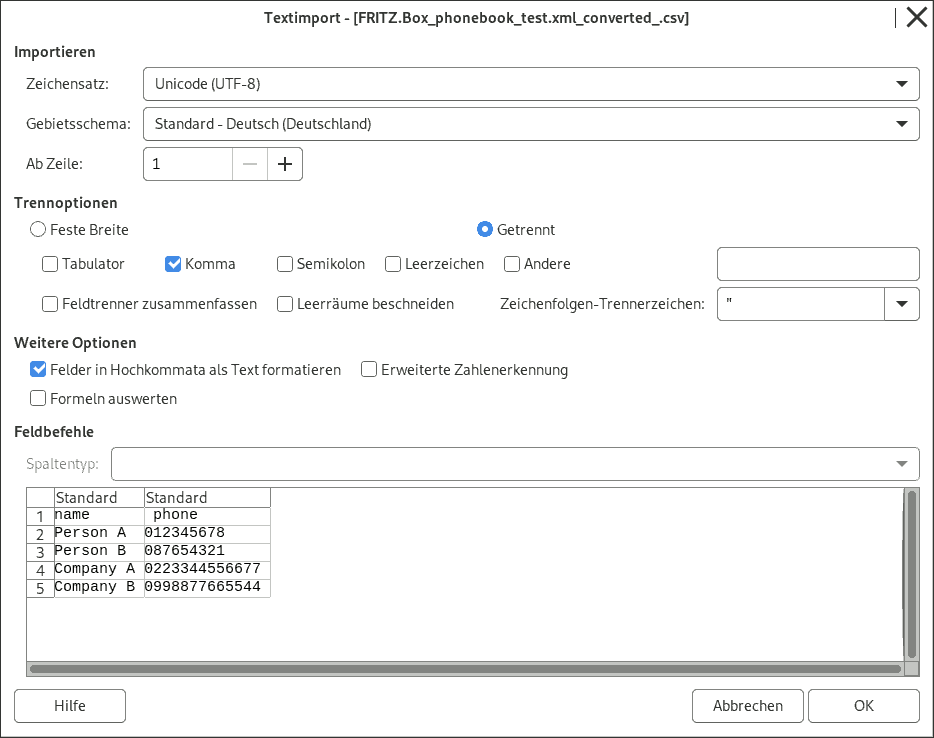This screenshot has height=738, width=934.
Task: Select the Feste Breite radio button
Action: [38, 229]
